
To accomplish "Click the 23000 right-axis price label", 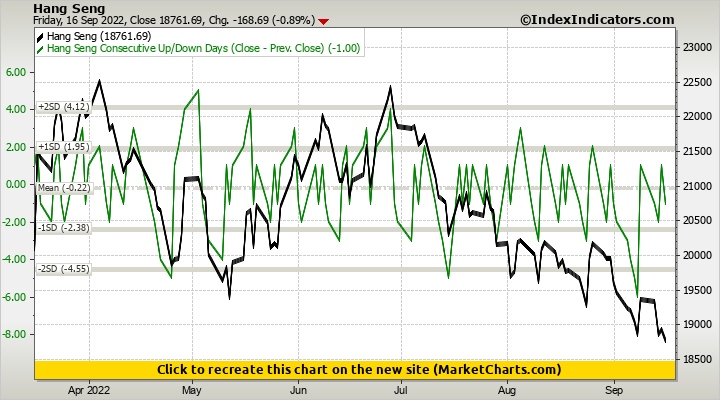I will pos(696,47).
